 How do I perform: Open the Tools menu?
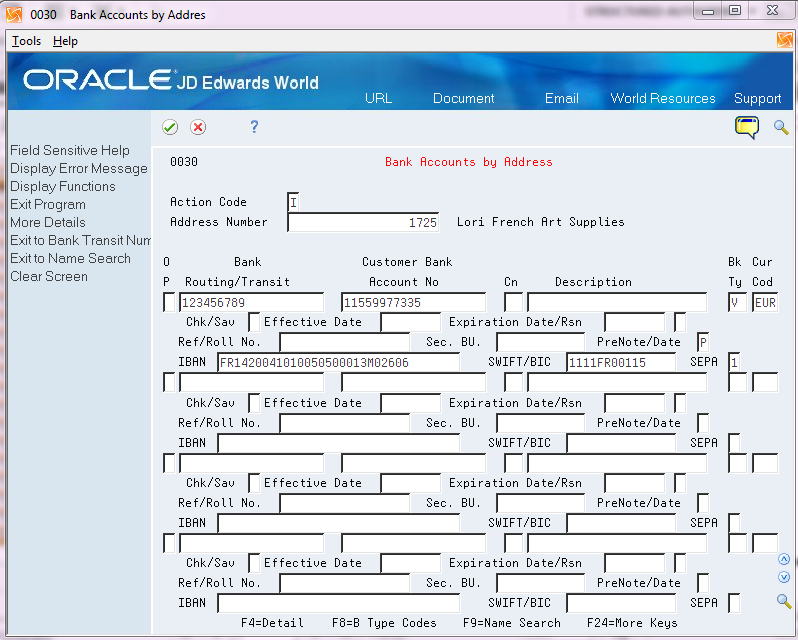coord(26,41)
